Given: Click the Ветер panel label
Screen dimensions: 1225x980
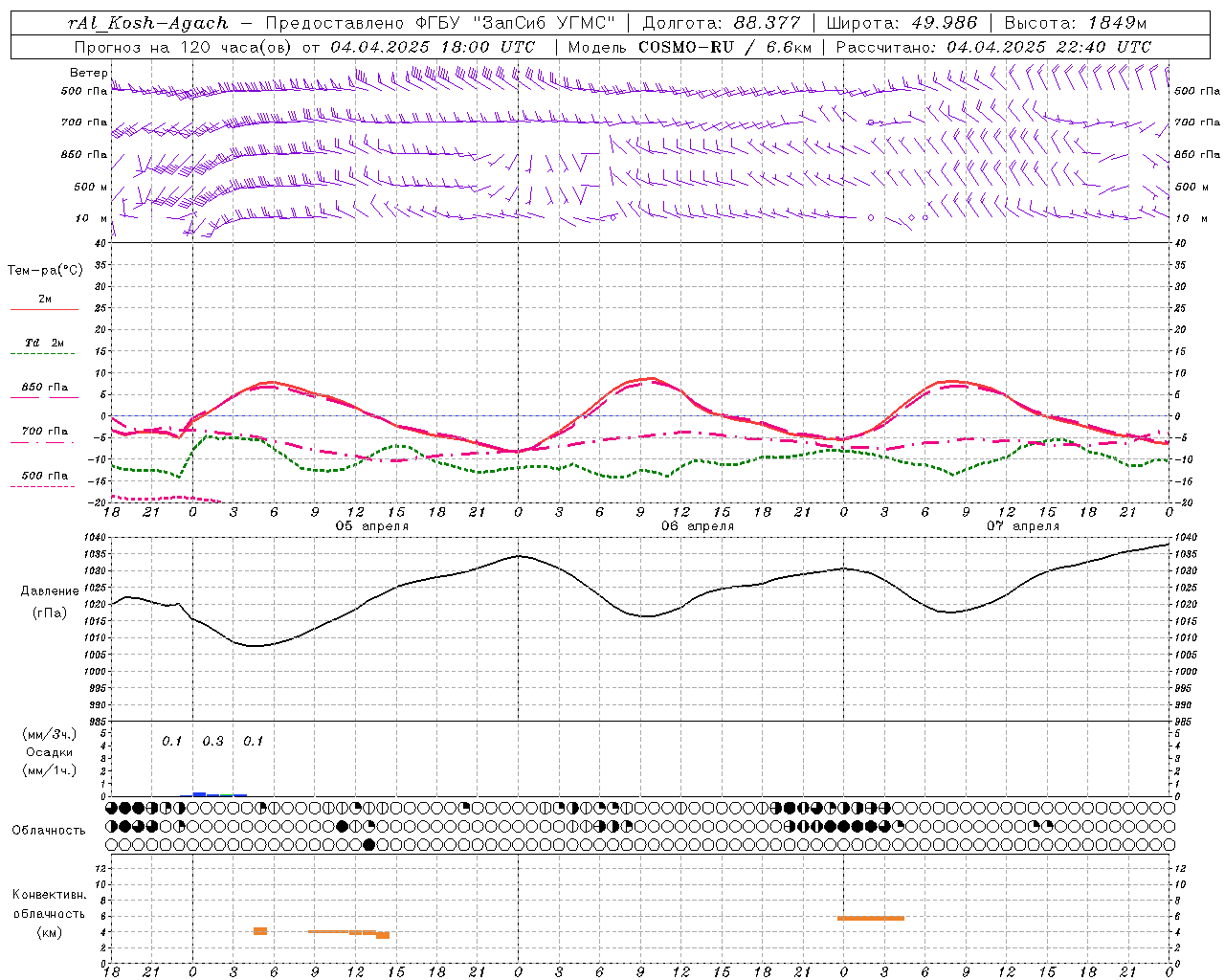Looking at the screenshot, I should click(88, 73).
